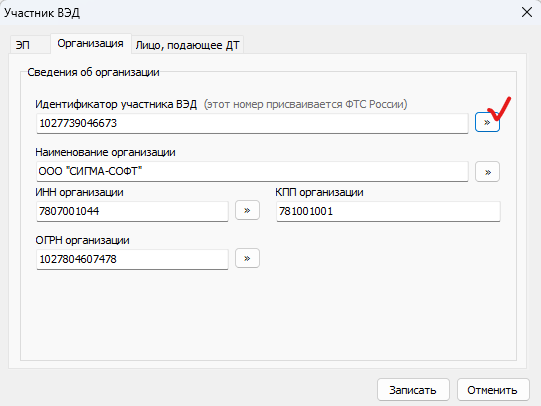Close the Участник ВЭД dialog
The height and width of the screenshot is (406, 541).
[x=527, y=12]
